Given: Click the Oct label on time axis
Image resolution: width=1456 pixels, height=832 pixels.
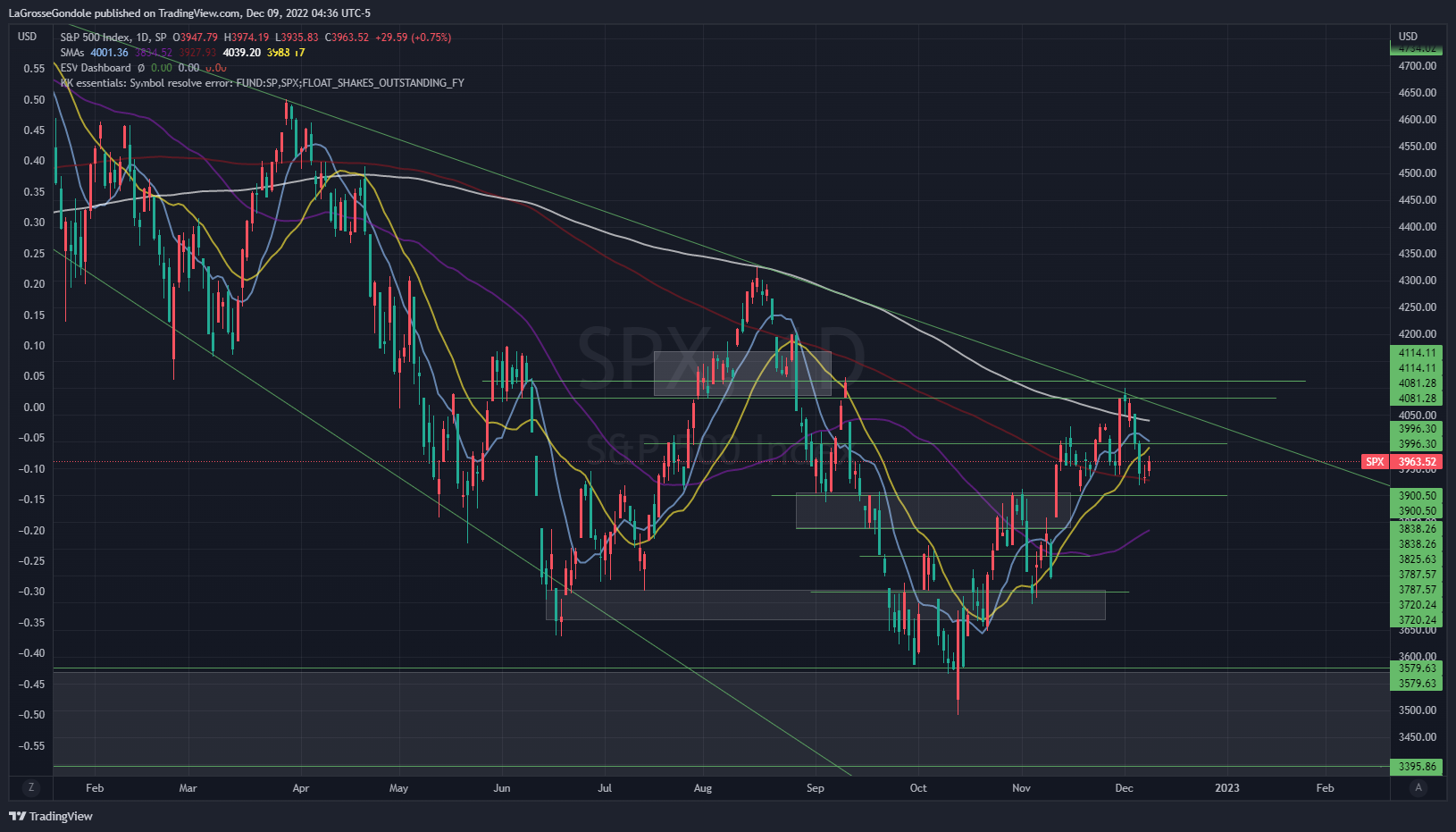Looking at the screenshot, I should tap(918, 788).
